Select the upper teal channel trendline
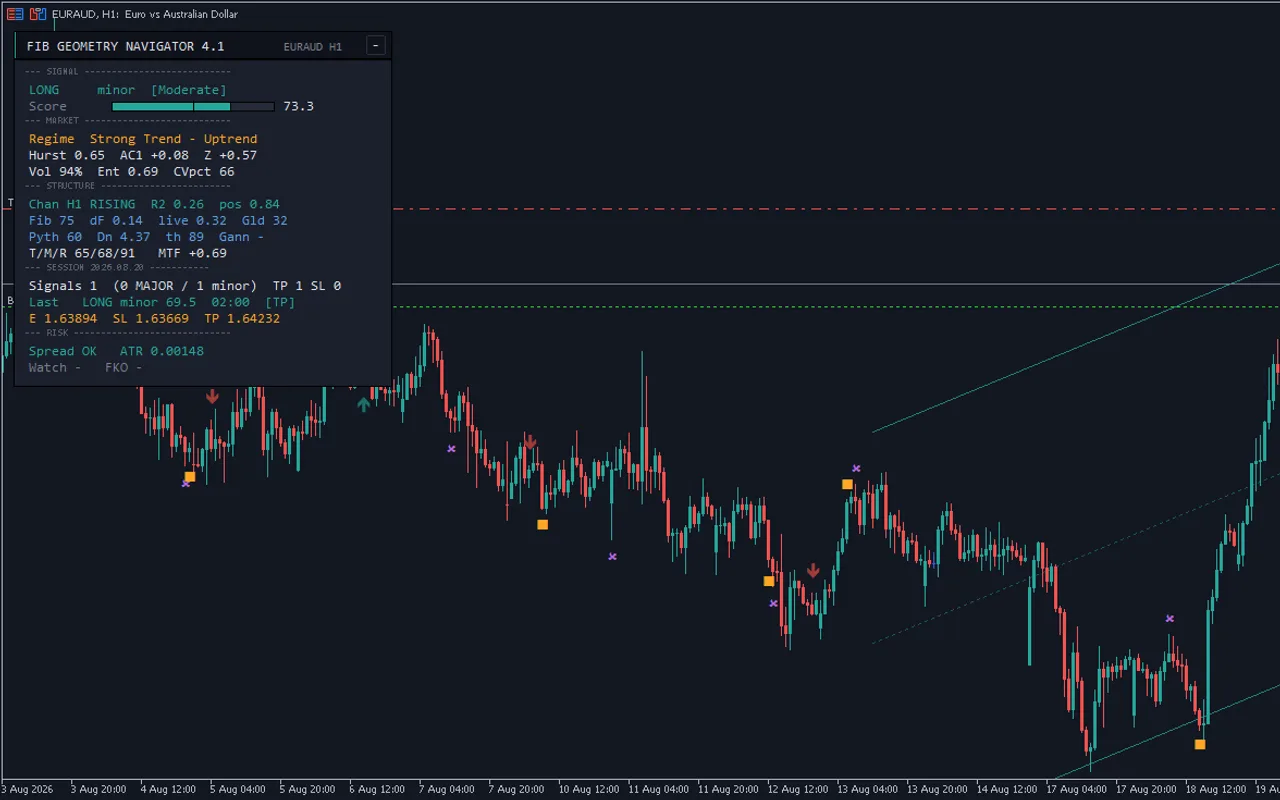Viewport: 1280px width, 800px height. click(1076, 347)
